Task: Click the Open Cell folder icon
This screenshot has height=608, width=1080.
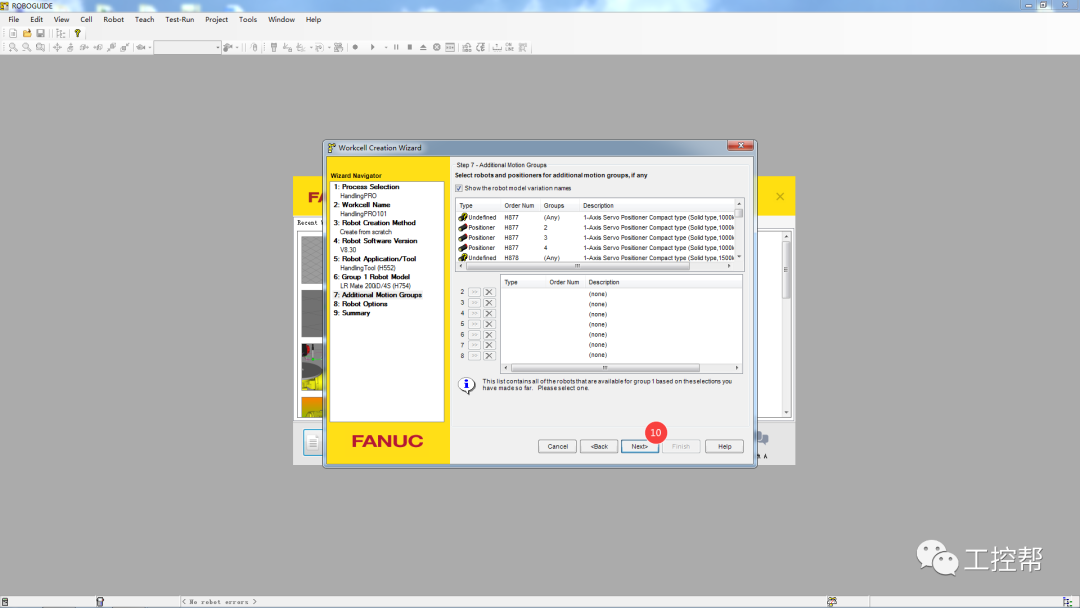Action: tap(27, 33)
